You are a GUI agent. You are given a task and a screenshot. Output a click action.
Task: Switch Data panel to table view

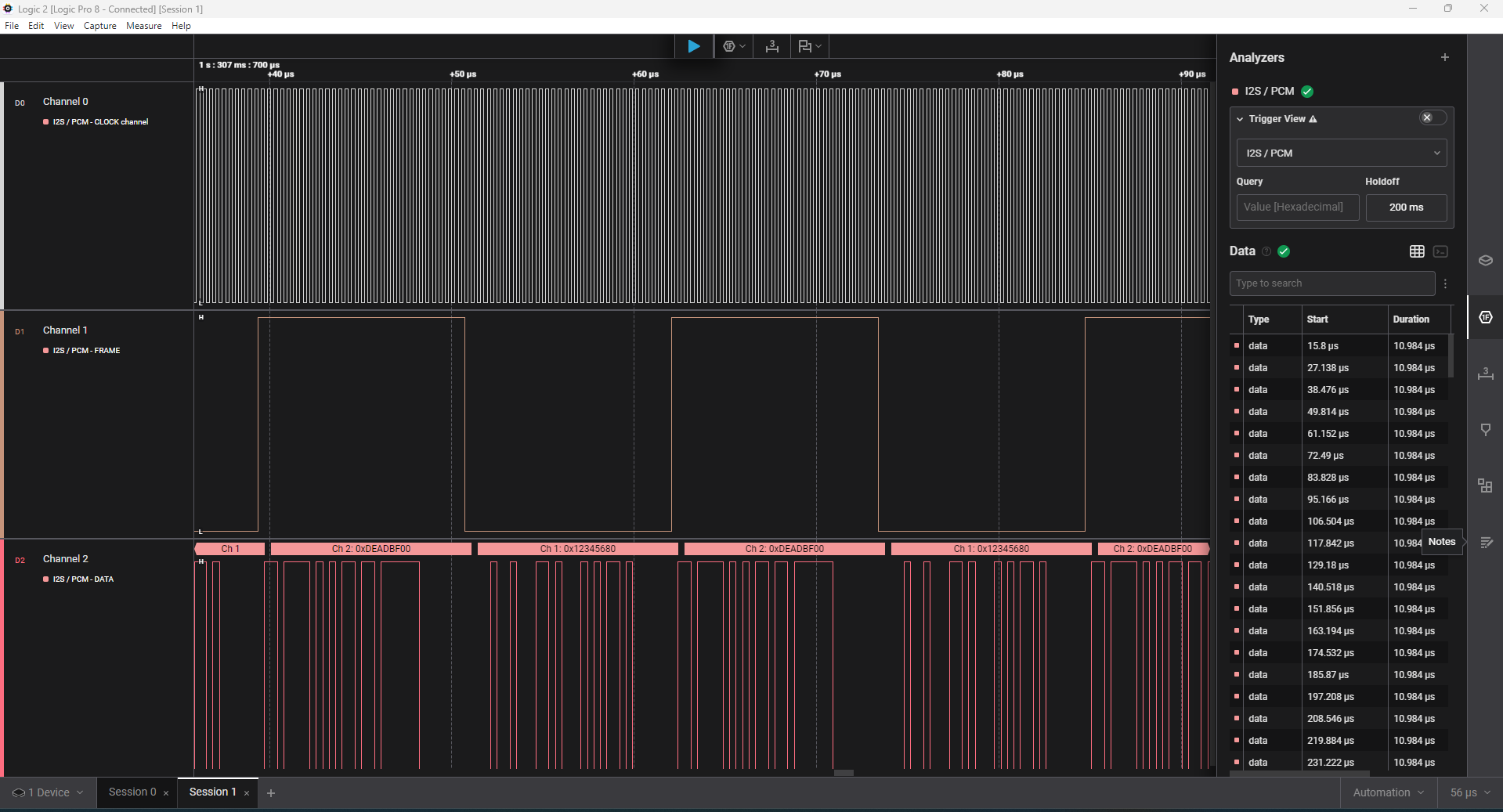pos(1417,251)
